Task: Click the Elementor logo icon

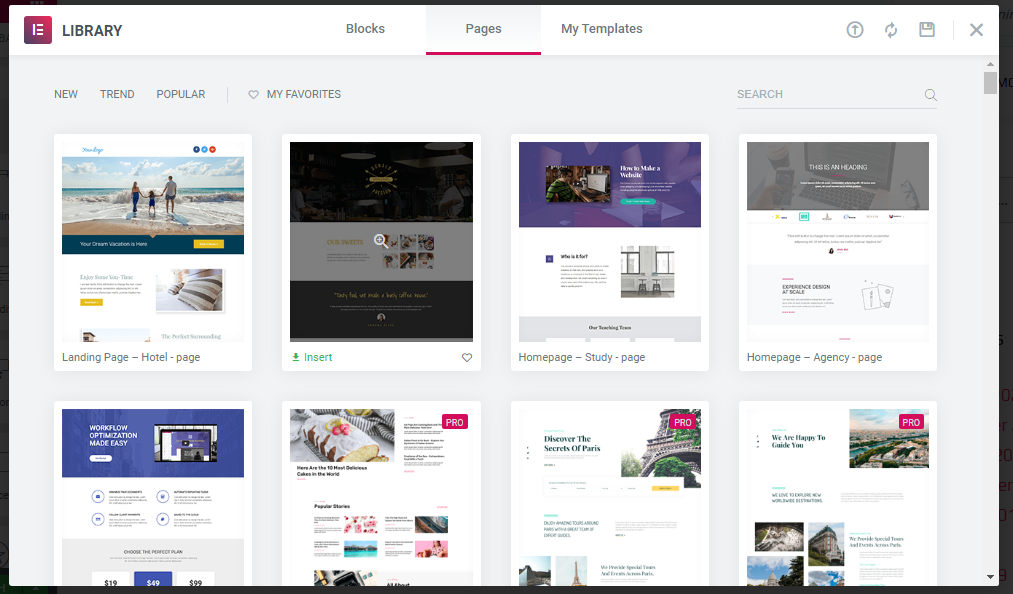Action: 37,30
